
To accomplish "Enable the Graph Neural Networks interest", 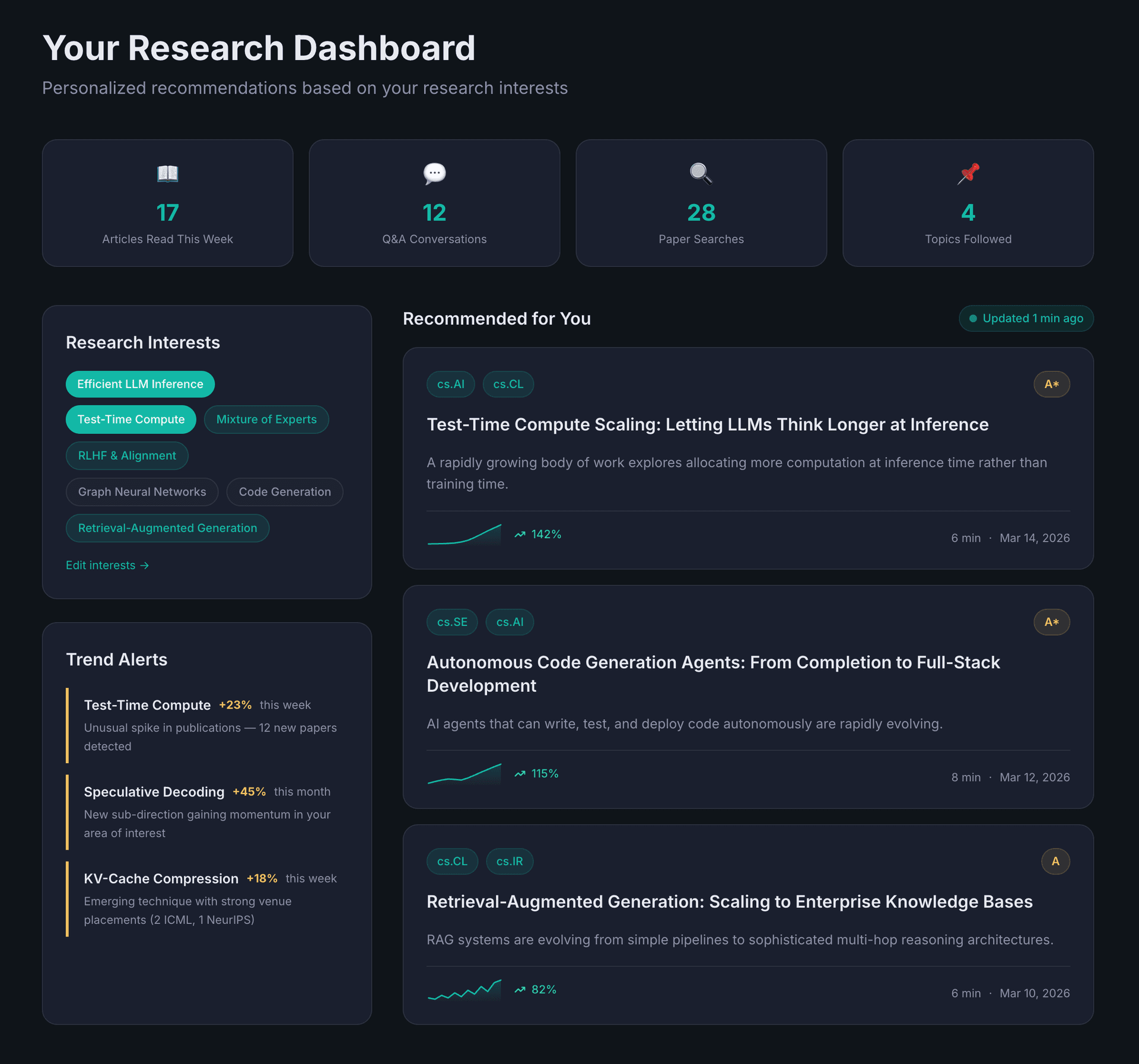I will (x=142, y=491).
